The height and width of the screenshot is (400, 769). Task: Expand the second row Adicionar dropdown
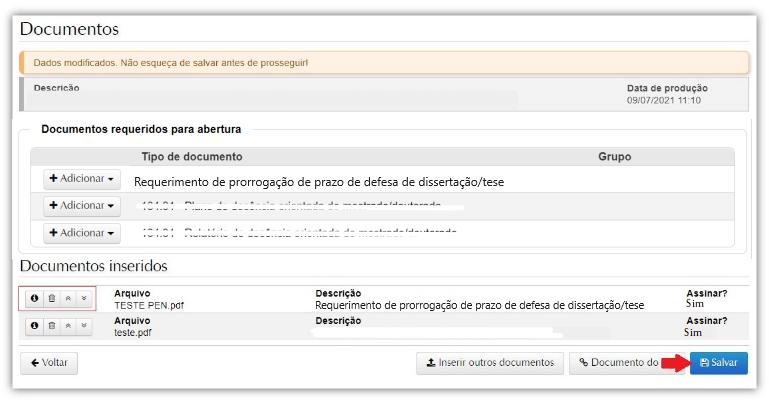[81, 205]
